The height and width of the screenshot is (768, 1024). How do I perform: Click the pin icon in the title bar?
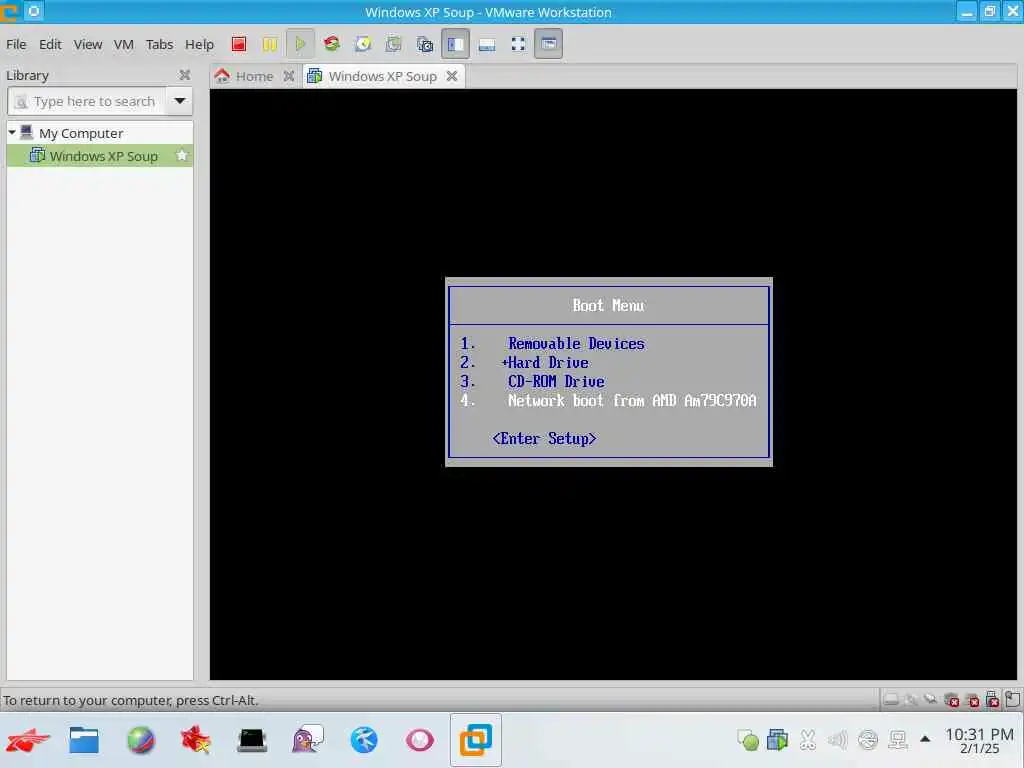tap(34, 11)
